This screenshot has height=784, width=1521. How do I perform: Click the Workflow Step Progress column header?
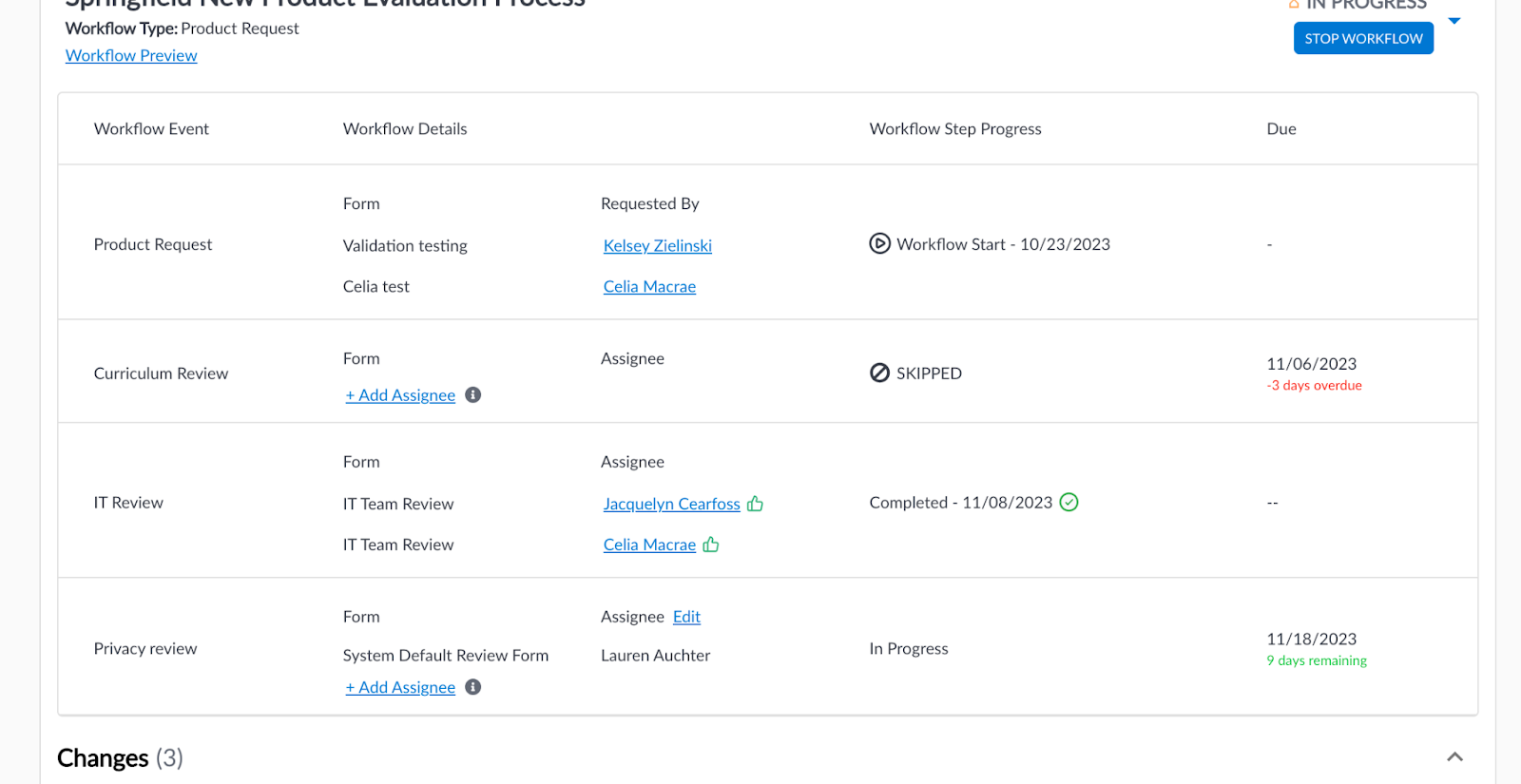tap(955, 129)
